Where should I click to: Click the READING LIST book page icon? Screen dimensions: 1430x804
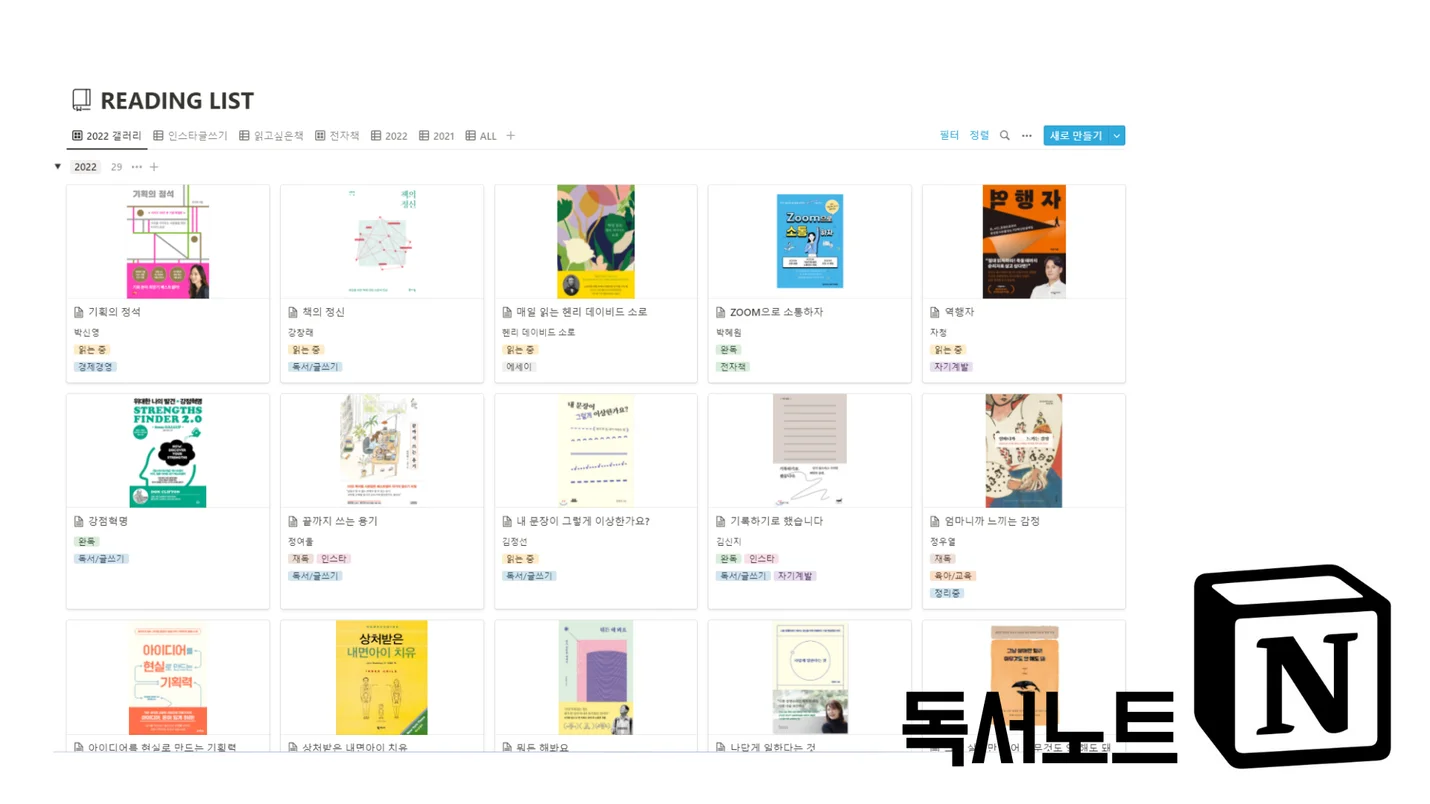coord(82,100)
